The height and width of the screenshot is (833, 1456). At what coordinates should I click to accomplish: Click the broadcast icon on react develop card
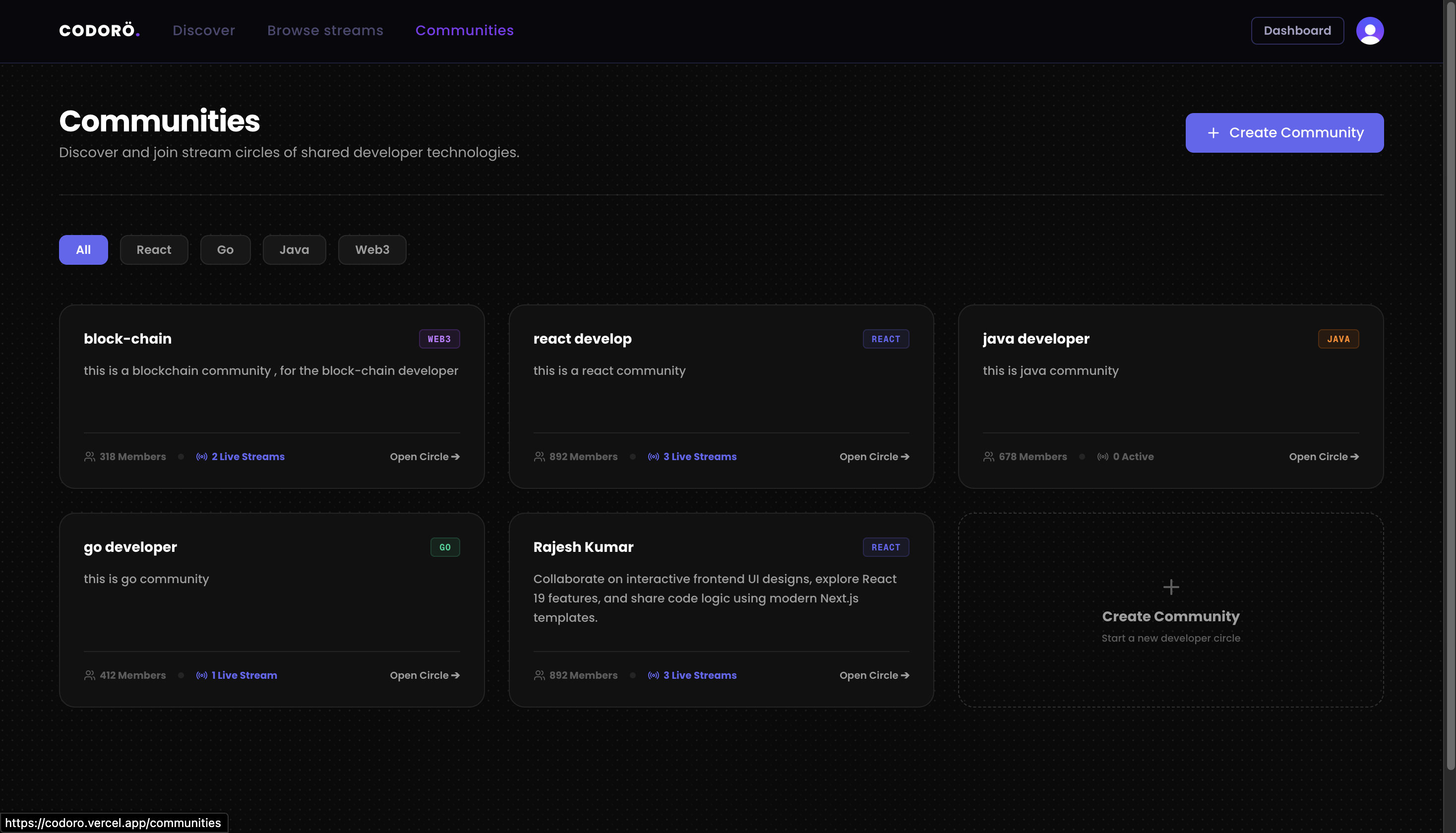click(x=653, y=457)
